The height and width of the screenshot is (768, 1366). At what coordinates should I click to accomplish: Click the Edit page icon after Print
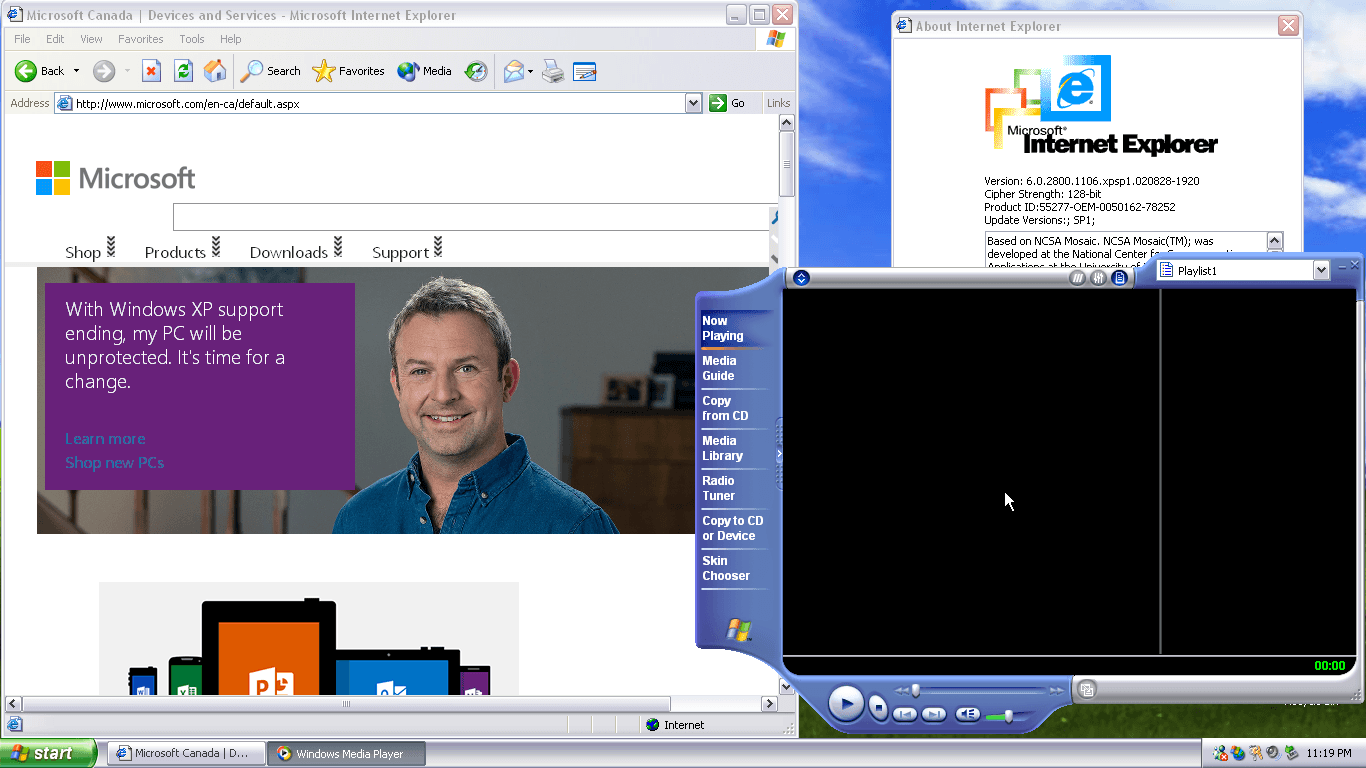point(585,71)
